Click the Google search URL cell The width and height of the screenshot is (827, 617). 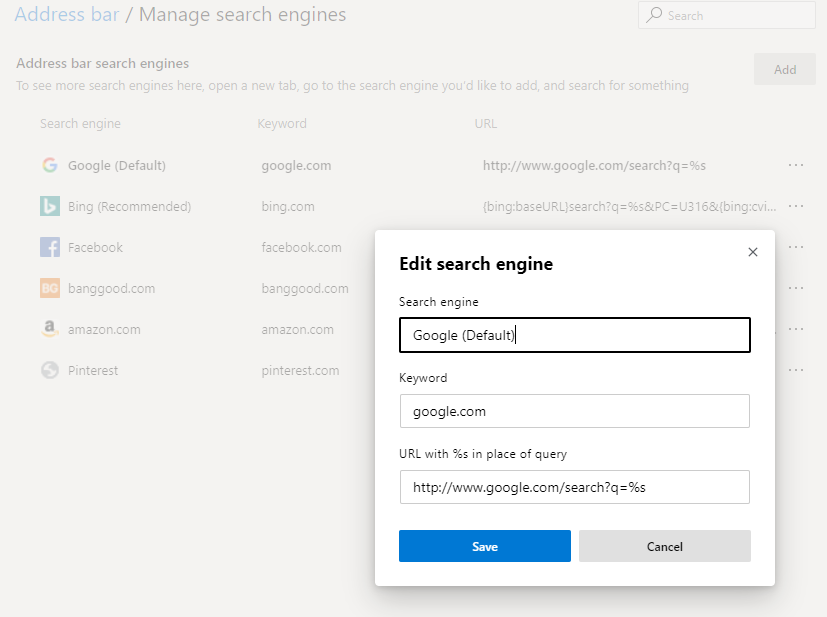594,166
